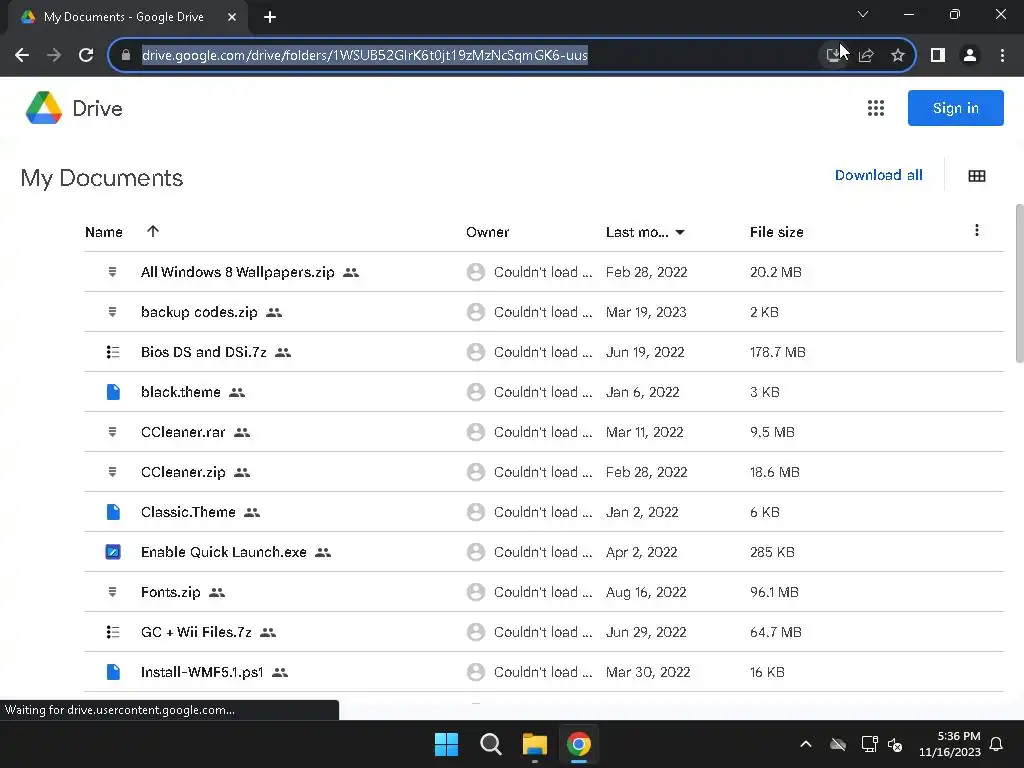The image size is (1024, 768).
Task: Click the blue document icon for Classic.Theme
Action: 113,512
